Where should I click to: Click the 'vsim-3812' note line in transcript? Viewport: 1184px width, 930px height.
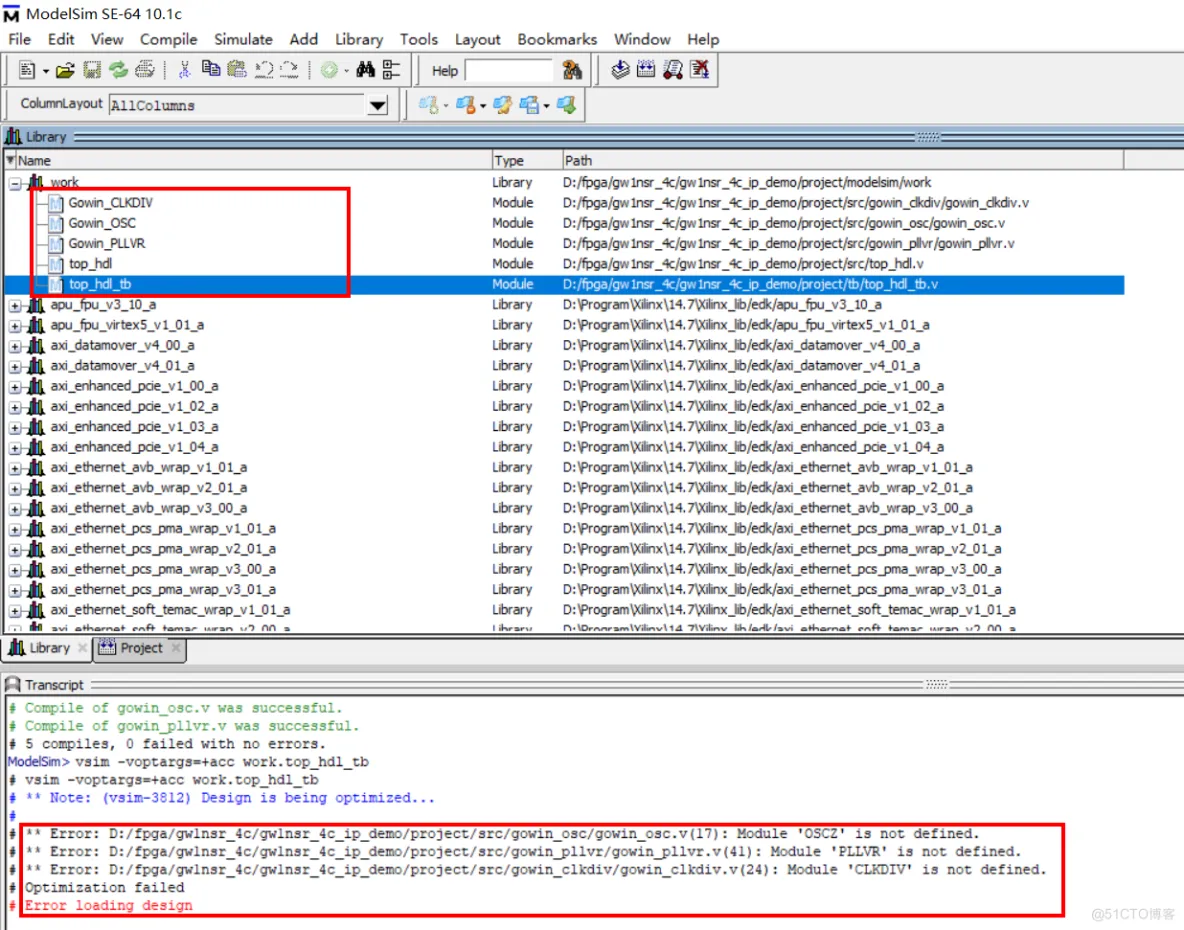coord(230,797)
